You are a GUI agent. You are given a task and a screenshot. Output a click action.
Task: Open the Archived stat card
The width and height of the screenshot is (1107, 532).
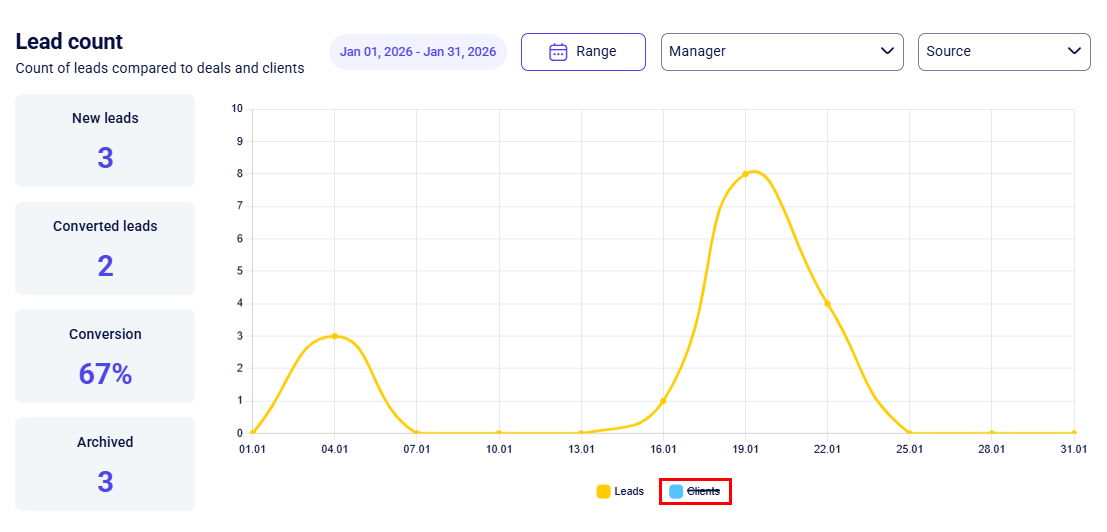pos(105,464)
